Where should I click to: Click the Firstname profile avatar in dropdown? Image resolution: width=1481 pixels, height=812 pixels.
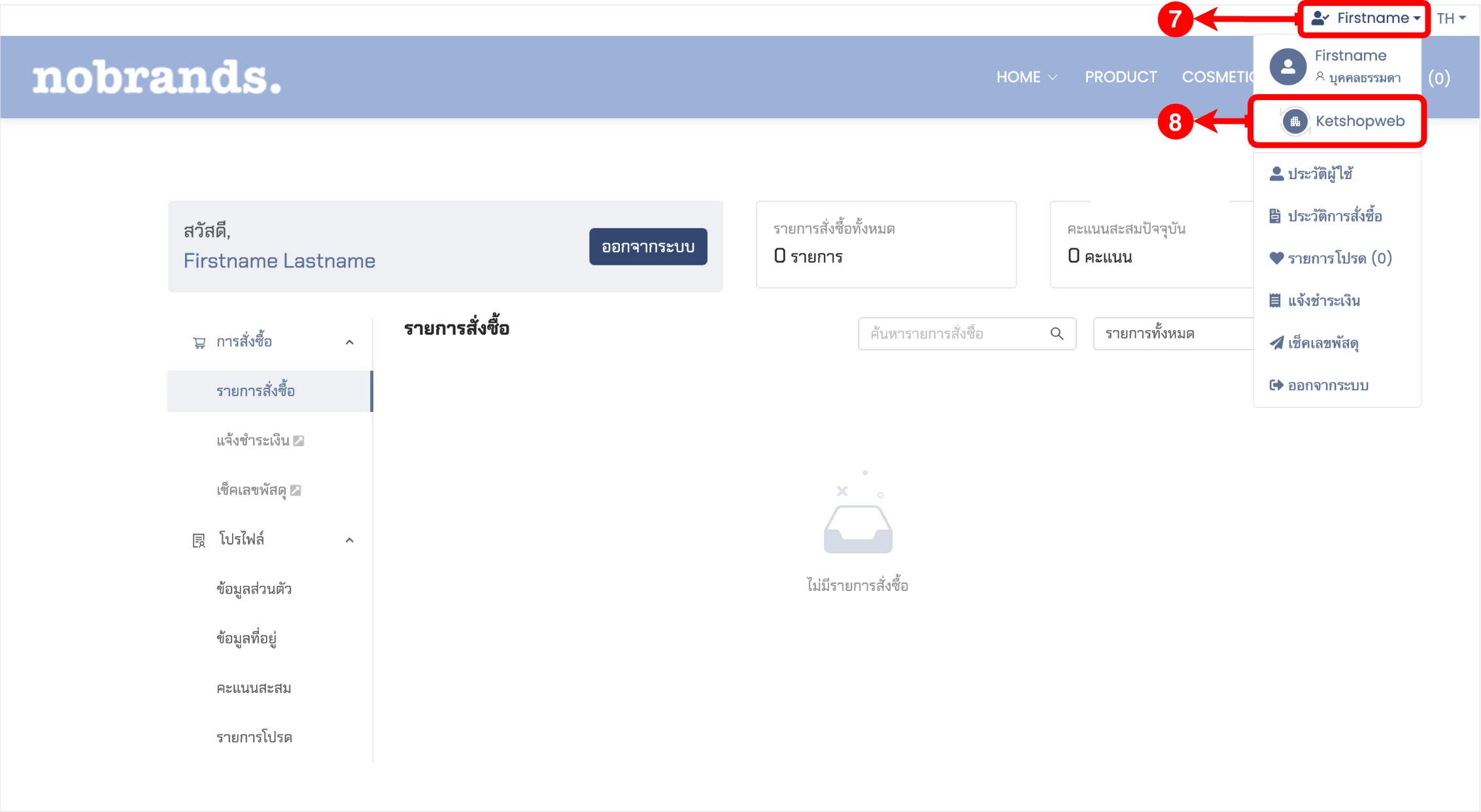point(1287,67)
